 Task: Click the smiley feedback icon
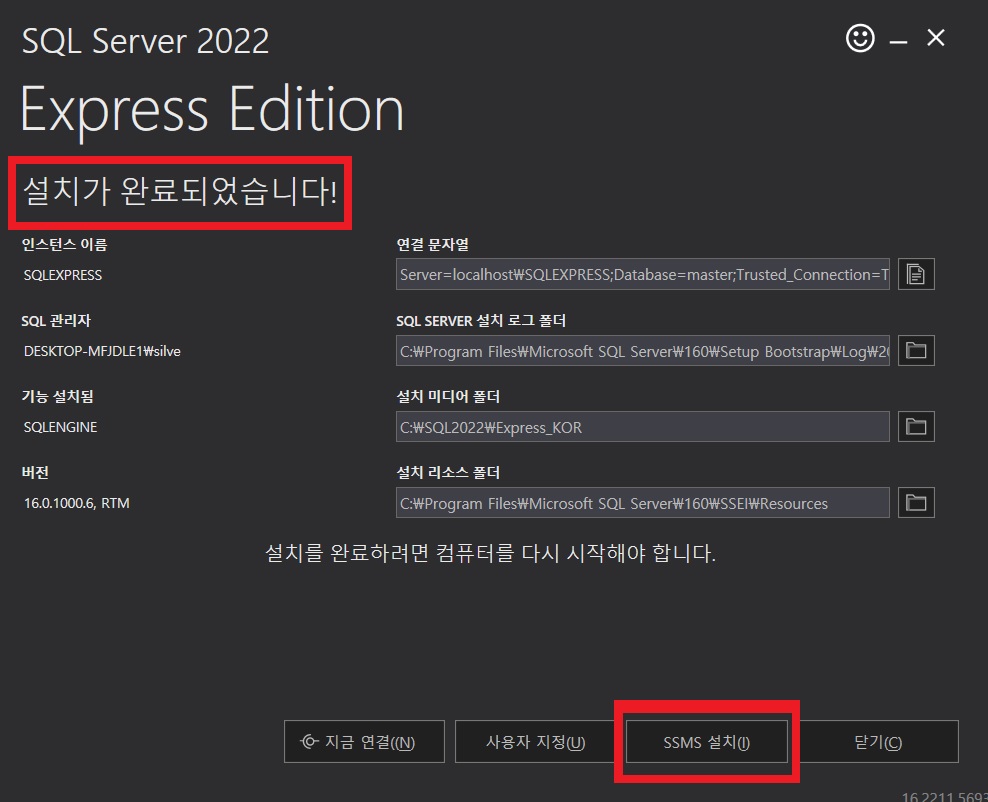click(860, 38)
